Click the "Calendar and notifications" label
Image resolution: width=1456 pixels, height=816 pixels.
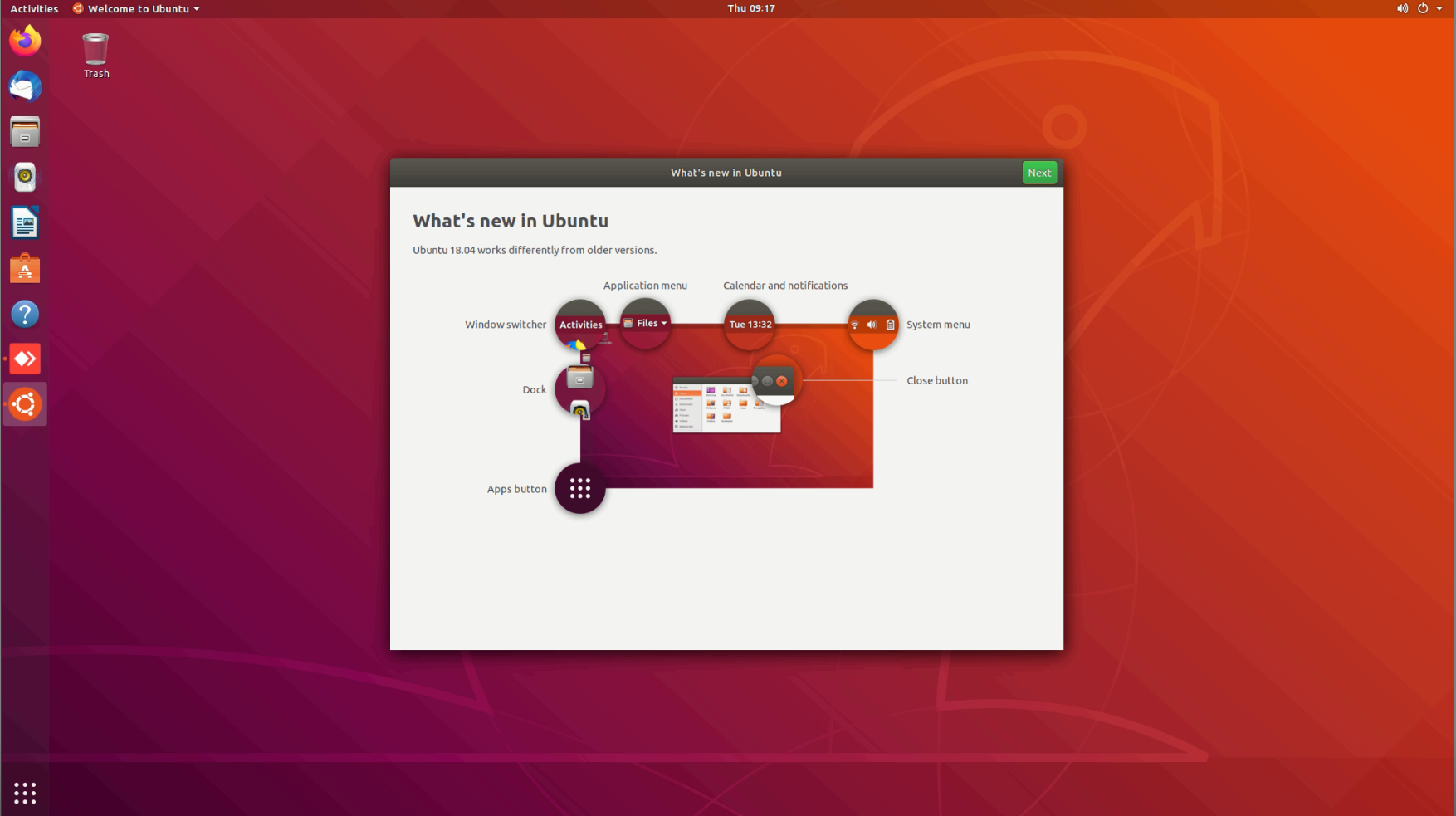(x=785, y=286)
